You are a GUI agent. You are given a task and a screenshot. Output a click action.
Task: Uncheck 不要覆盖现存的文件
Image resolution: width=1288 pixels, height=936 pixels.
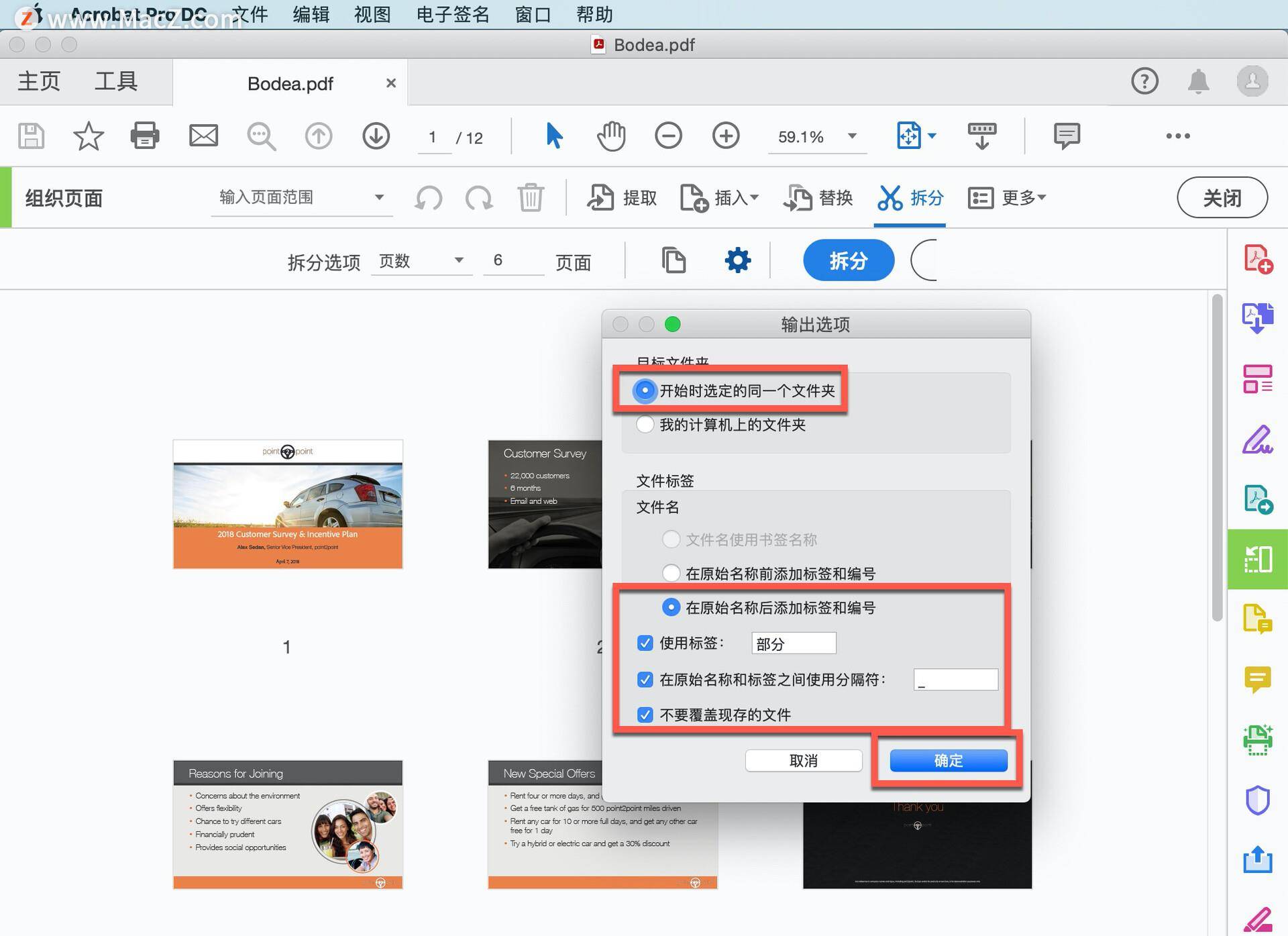645,715
